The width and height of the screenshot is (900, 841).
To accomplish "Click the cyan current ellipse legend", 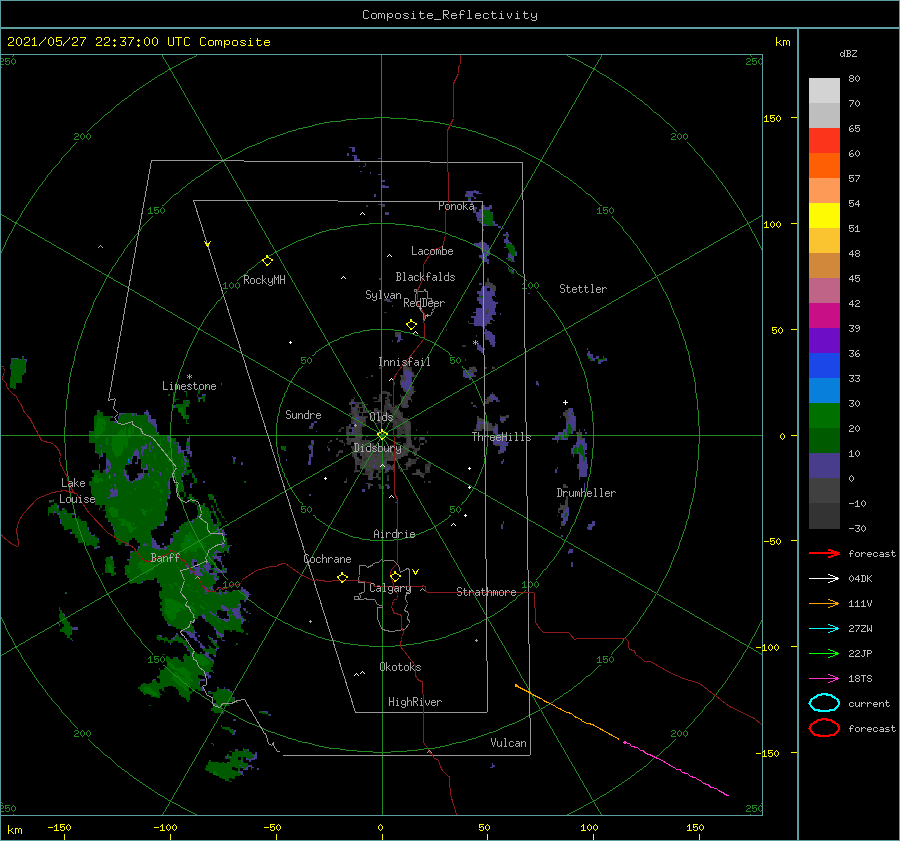I will click(824, 703).
